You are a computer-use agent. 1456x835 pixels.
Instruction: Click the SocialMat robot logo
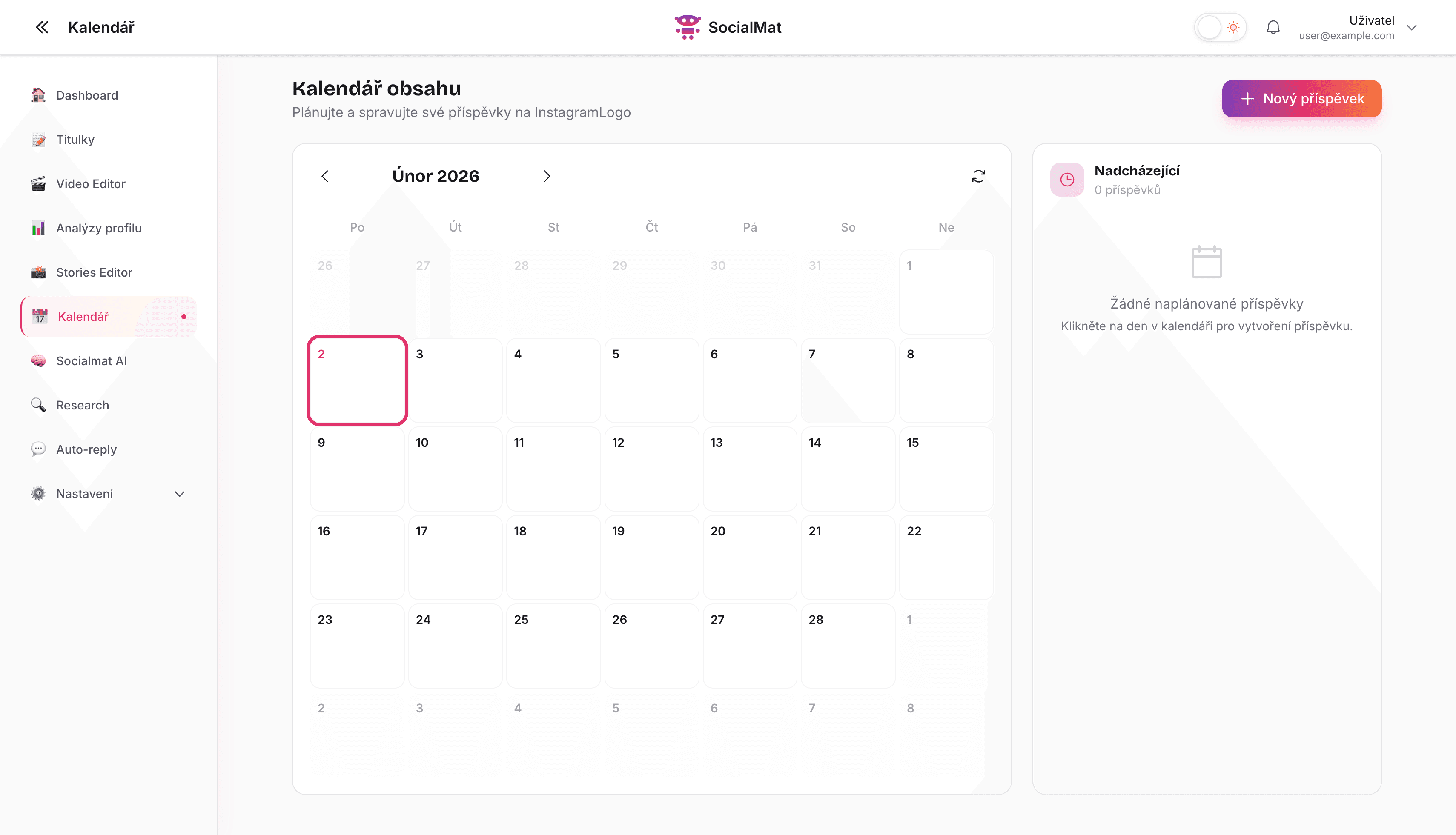(687, 27)
